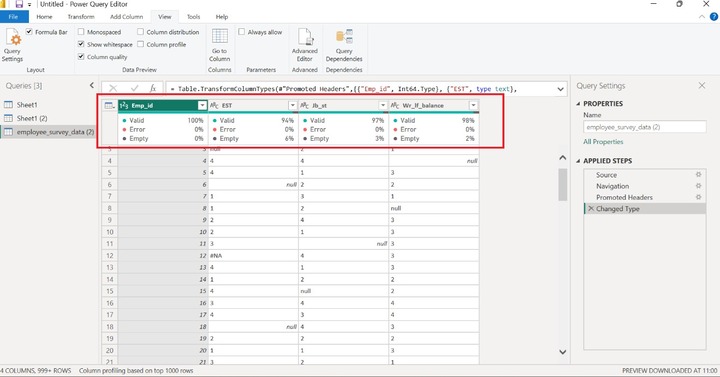Image resolution: width=720 pixels, height=377 pixels.
Task: Edit the query Name field
Action: (645, 127)
